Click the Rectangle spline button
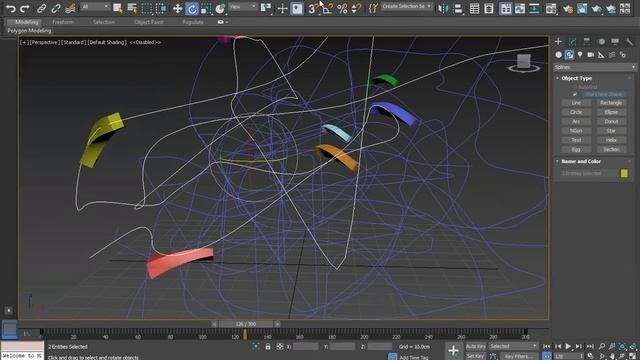Screen dimensions: 640x360 click(611, 103)
